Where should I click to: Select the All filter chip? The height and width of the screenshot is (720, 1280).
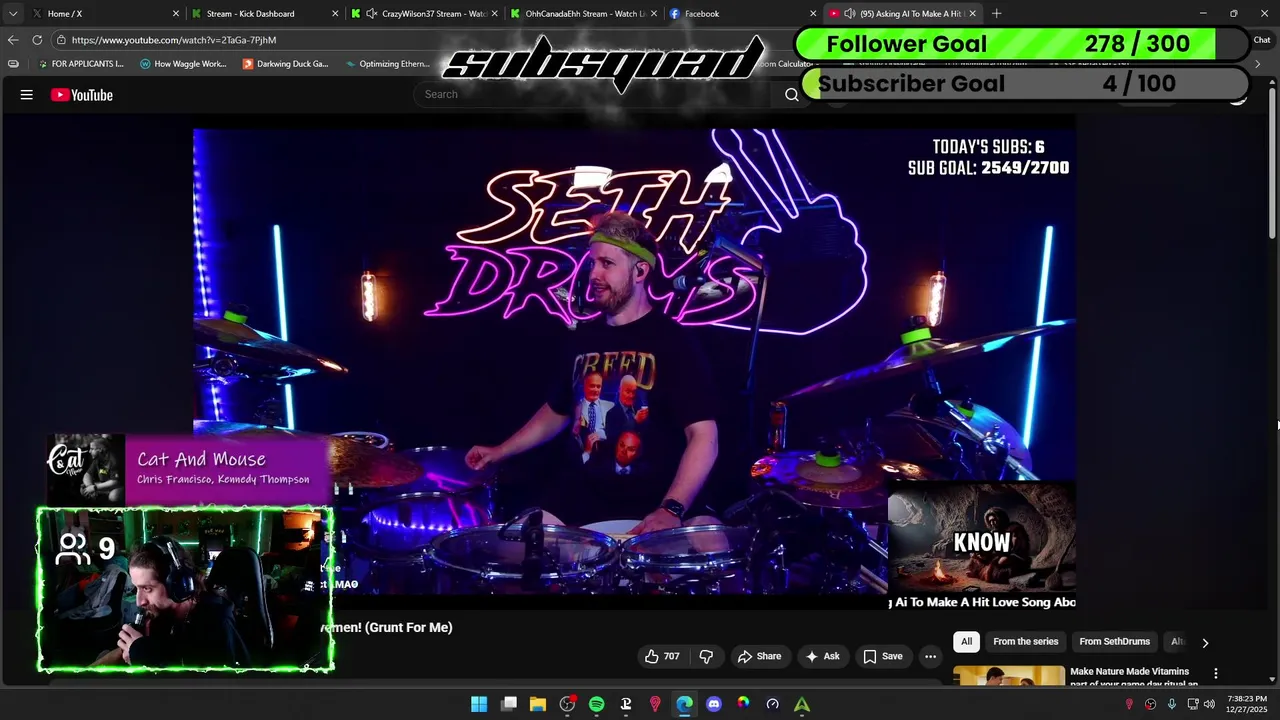pyautogui.click(x=966, y=641)
